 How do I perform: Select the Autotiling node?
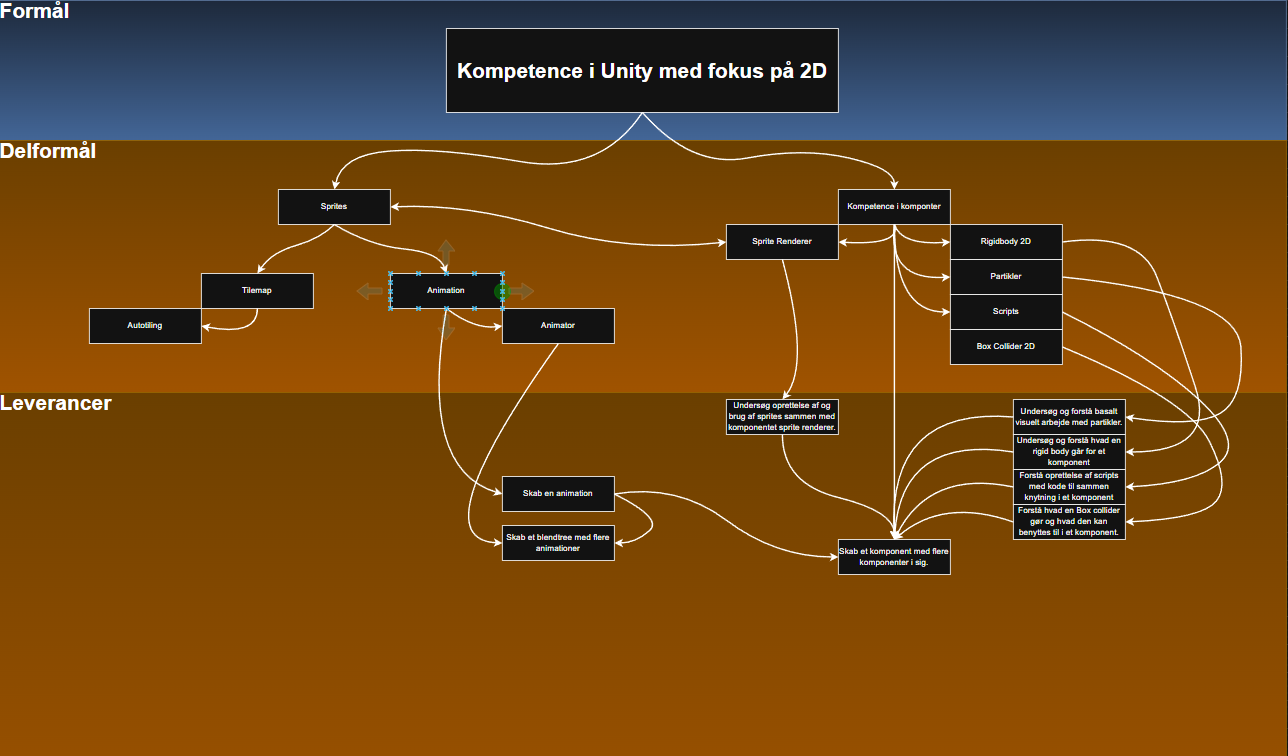145,326
